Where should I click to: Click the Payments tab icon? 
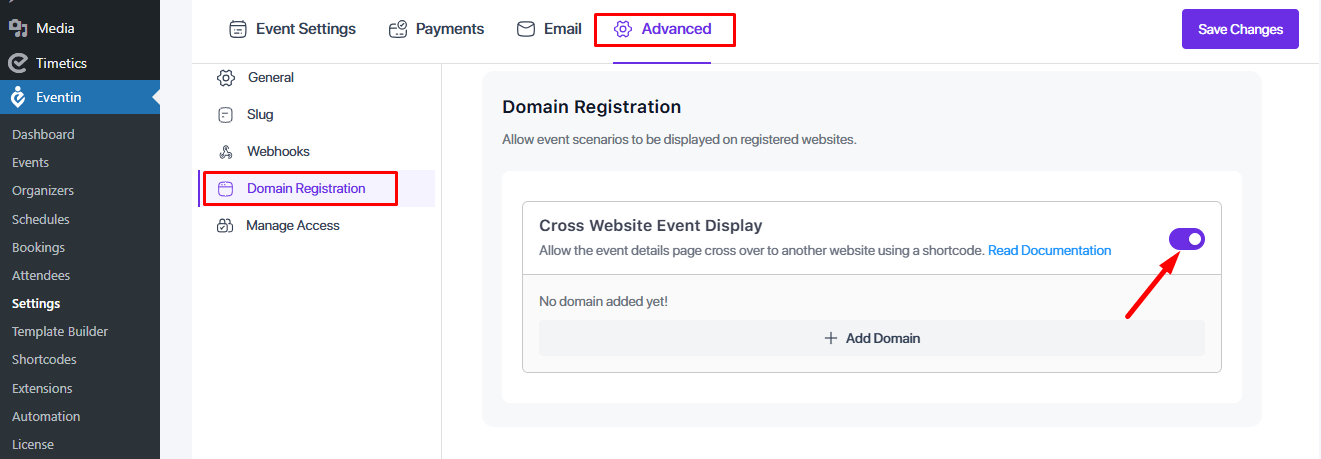(x=398, y=29)
